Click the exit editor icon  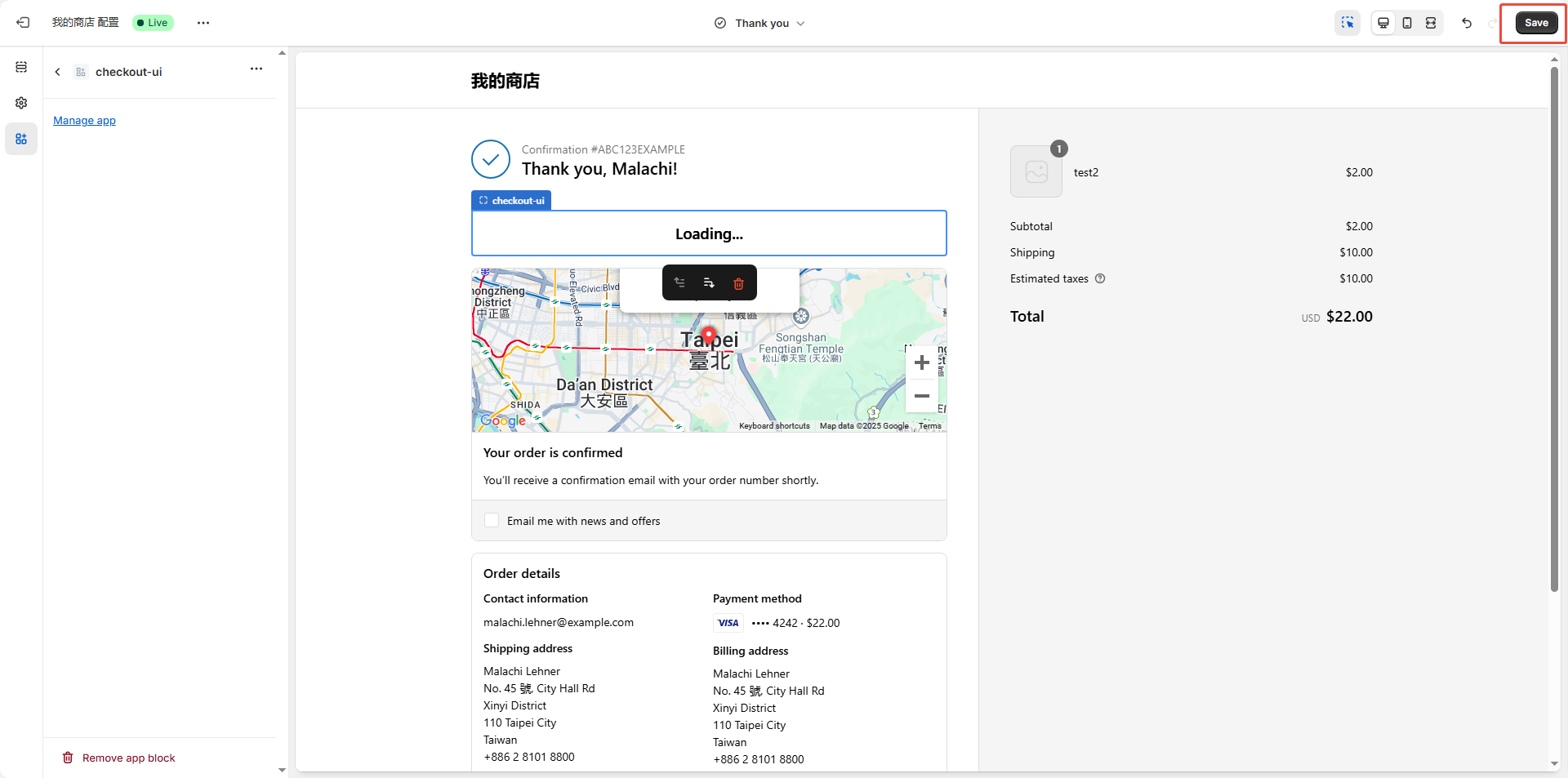23,23
